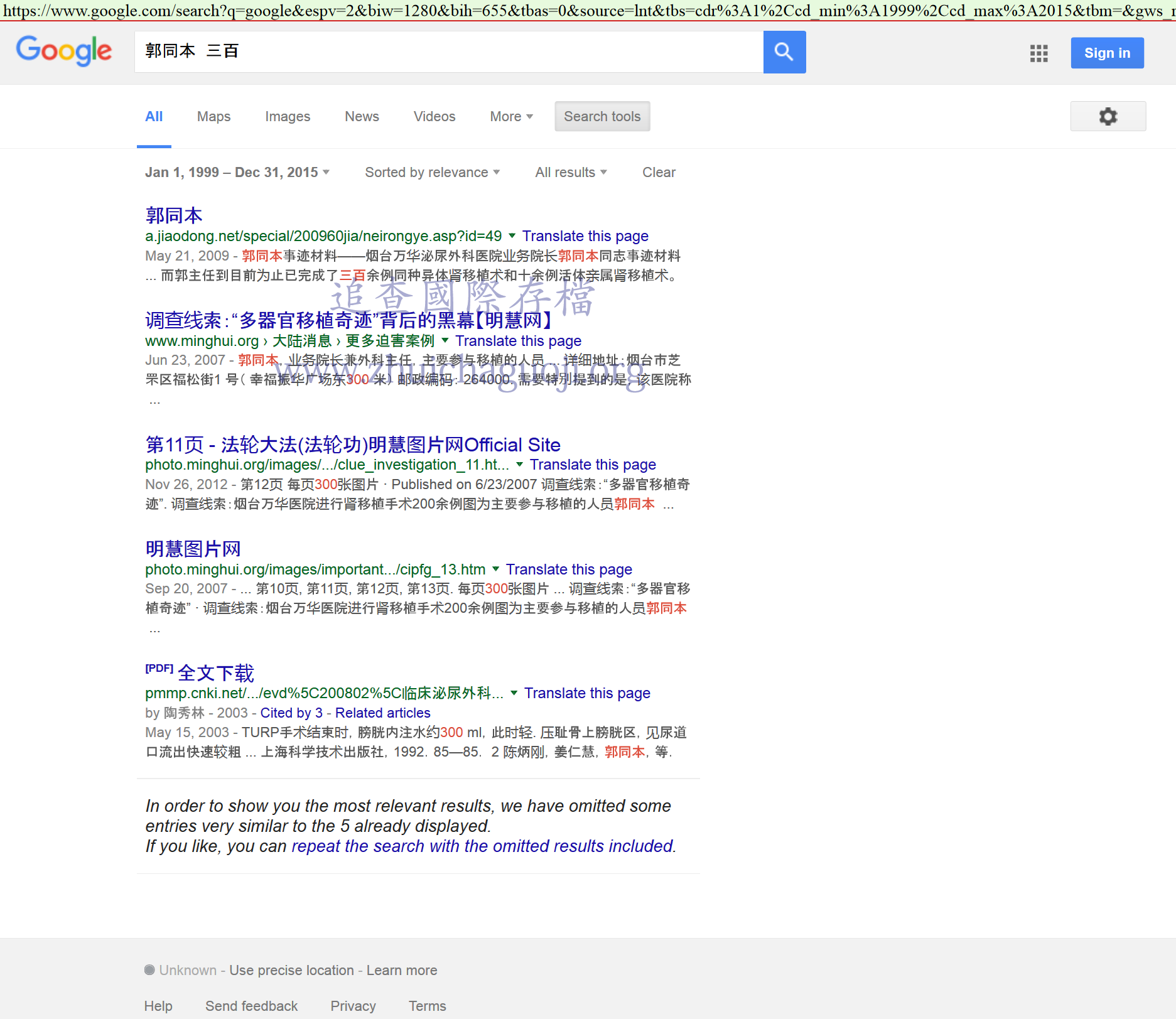The width and height of the screenshot is (1176, 1019).
Task: Expand the Sorted by relevance dropdown
Action: coord(432,173)
